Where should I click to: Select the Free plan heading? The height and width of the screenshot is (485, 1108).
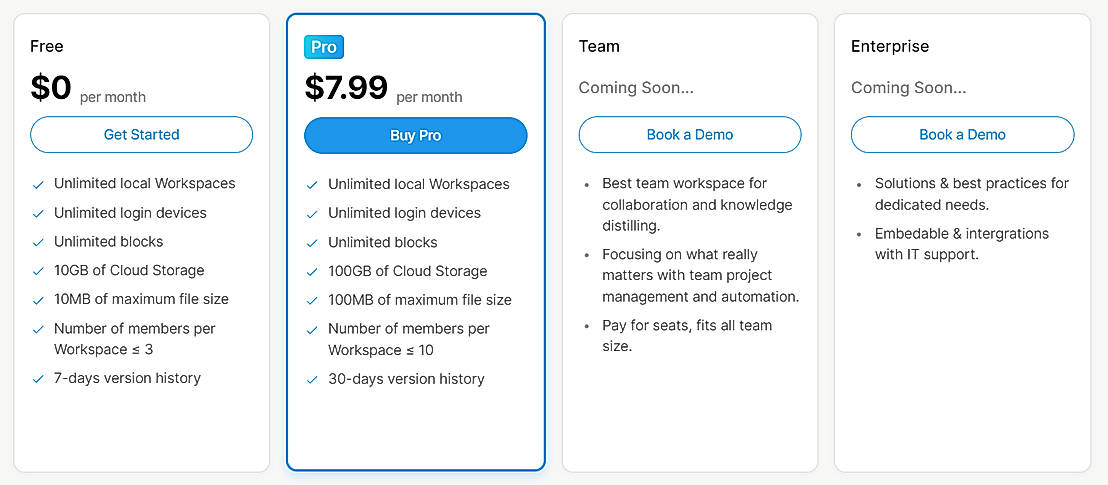(47, 46)
